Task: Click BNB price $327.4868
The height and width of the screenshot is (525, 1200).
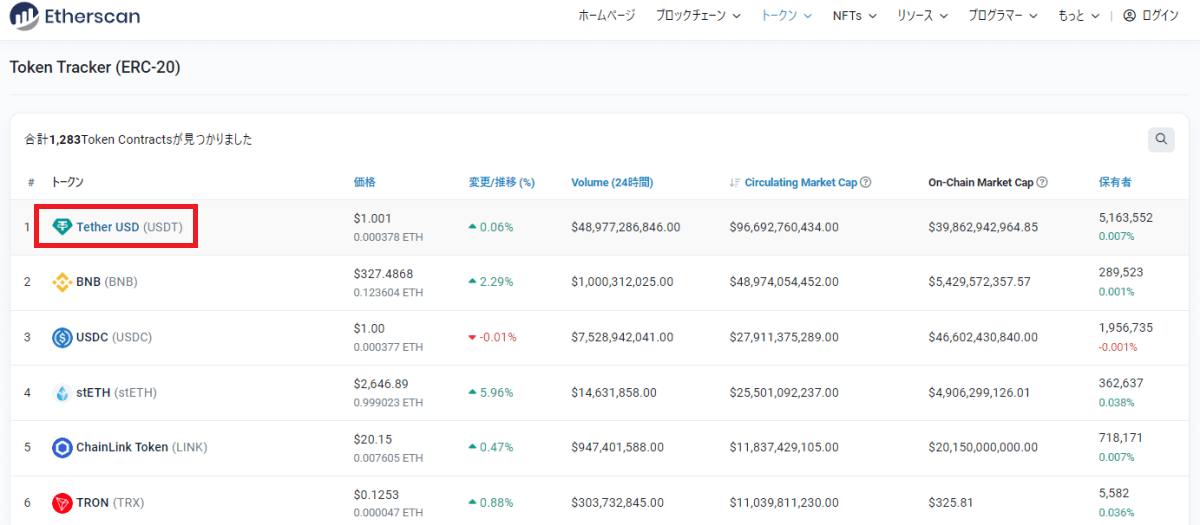Action: click(x=383, y=273)
